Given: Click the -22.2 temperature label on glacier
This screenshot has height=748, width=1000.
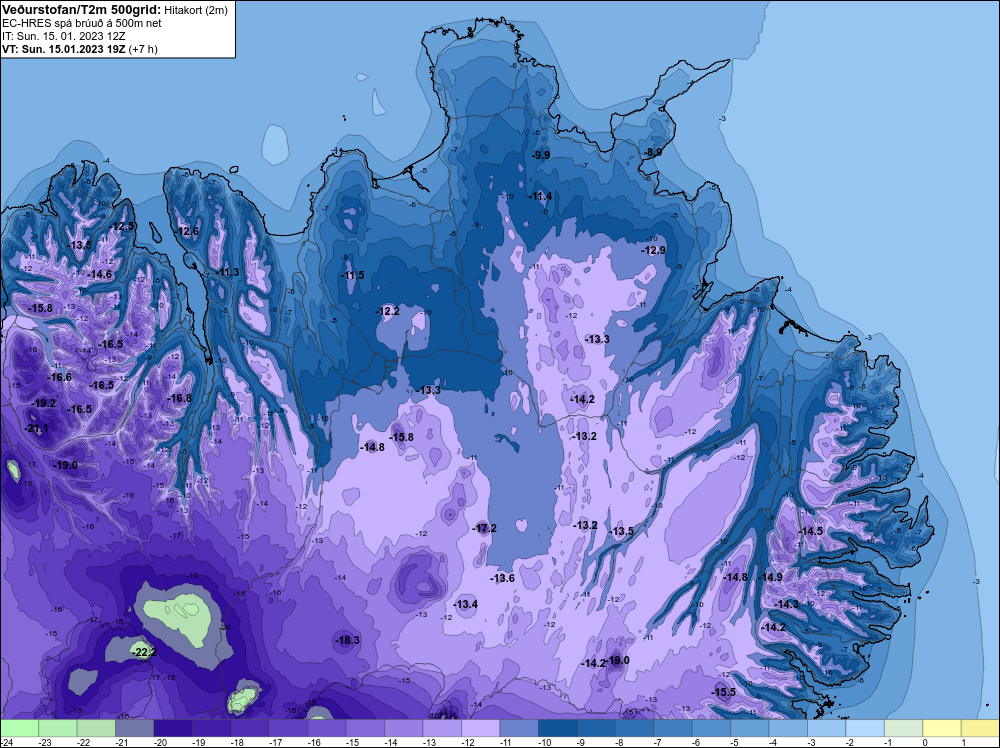Looking at the screenshot, I should [x=144, y=652].
